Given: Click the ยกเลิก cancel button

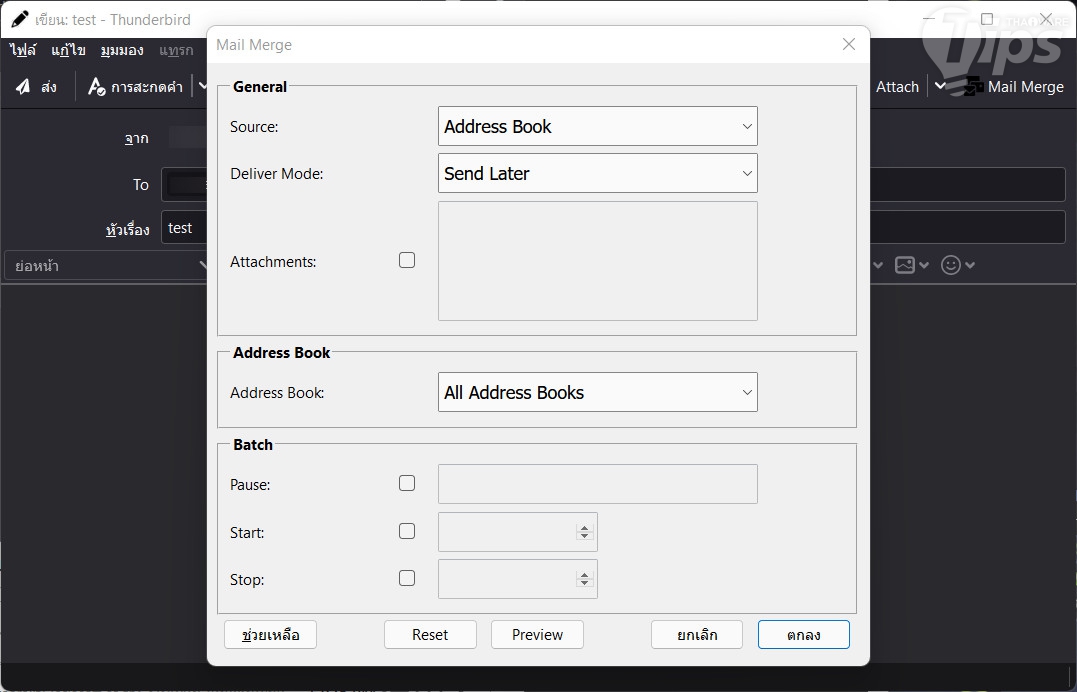Looking at the screenshot, I should 697,634.
